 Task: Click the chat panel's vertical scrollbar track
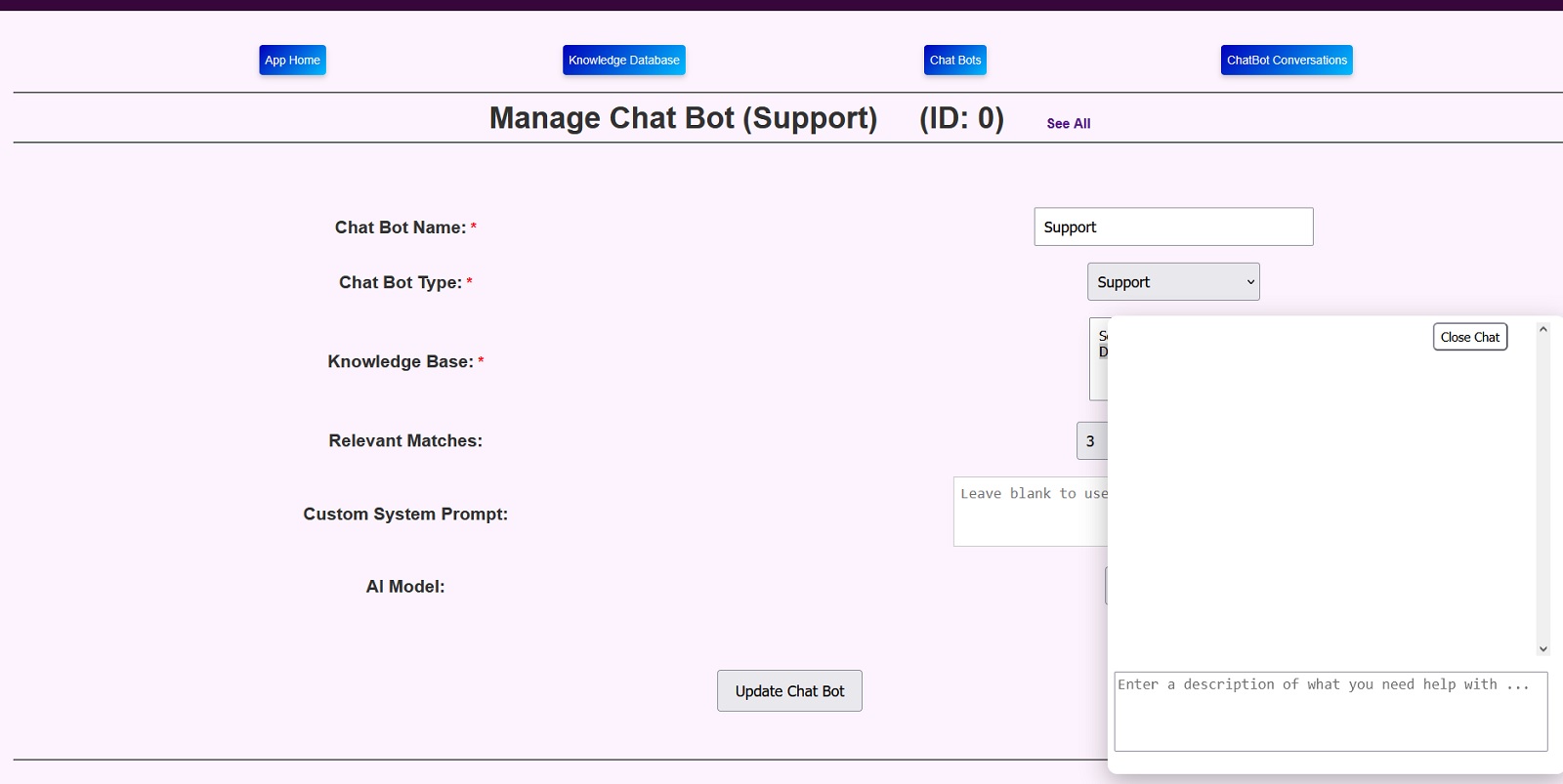[1542, 488]
